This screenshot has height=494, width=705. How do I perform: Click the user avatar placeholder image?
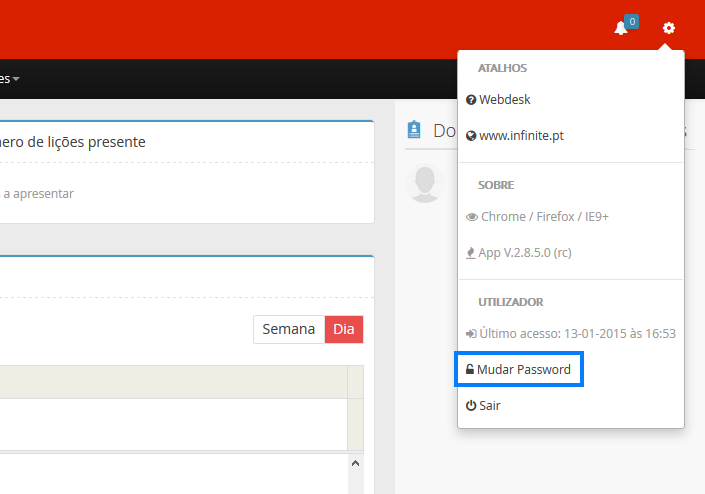(x=427, y=184)
